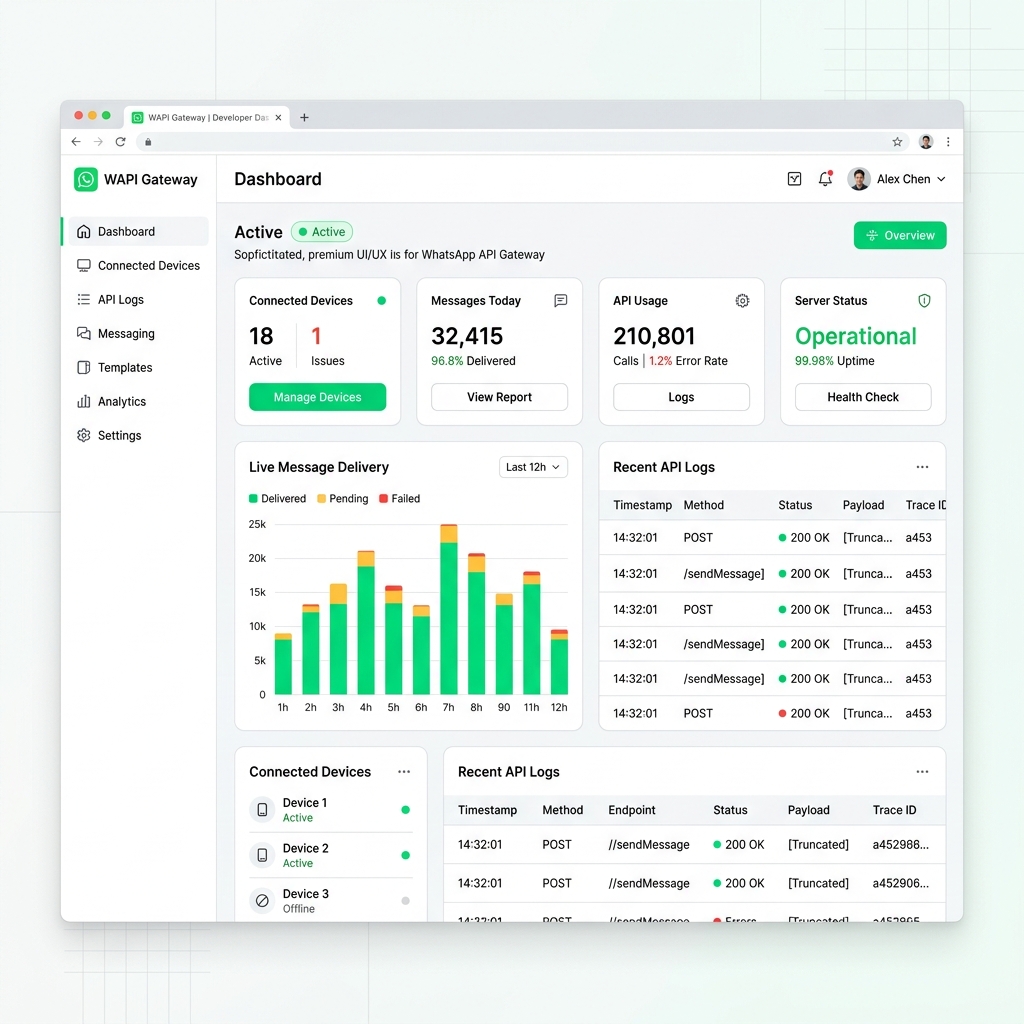Click the Health Check button
This screenshot has height=1024, width=1024.
(863, 397)
